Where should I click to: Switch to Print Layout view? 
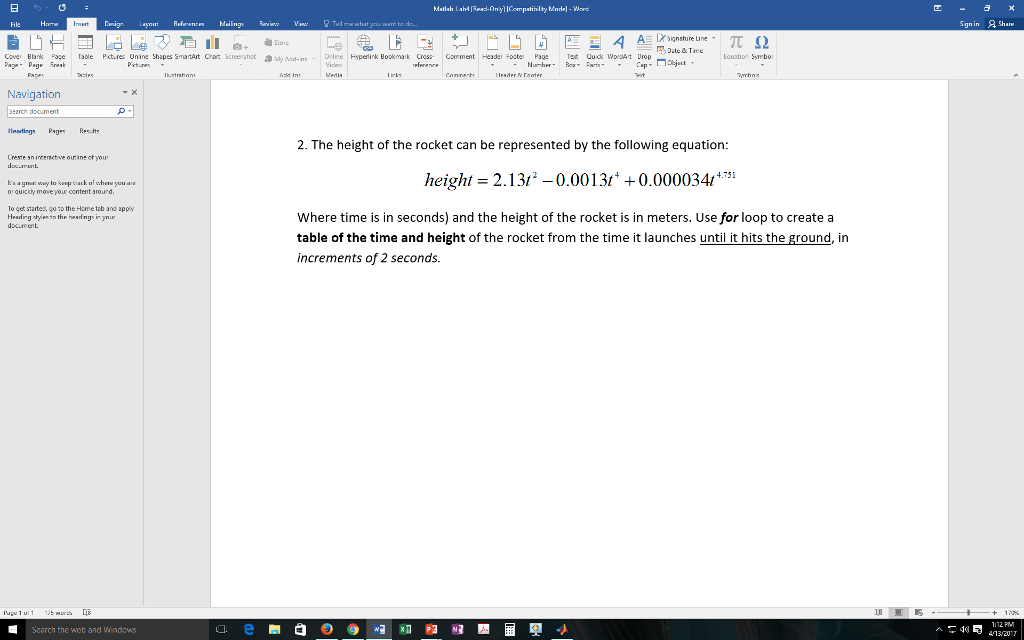click(899, 613)
